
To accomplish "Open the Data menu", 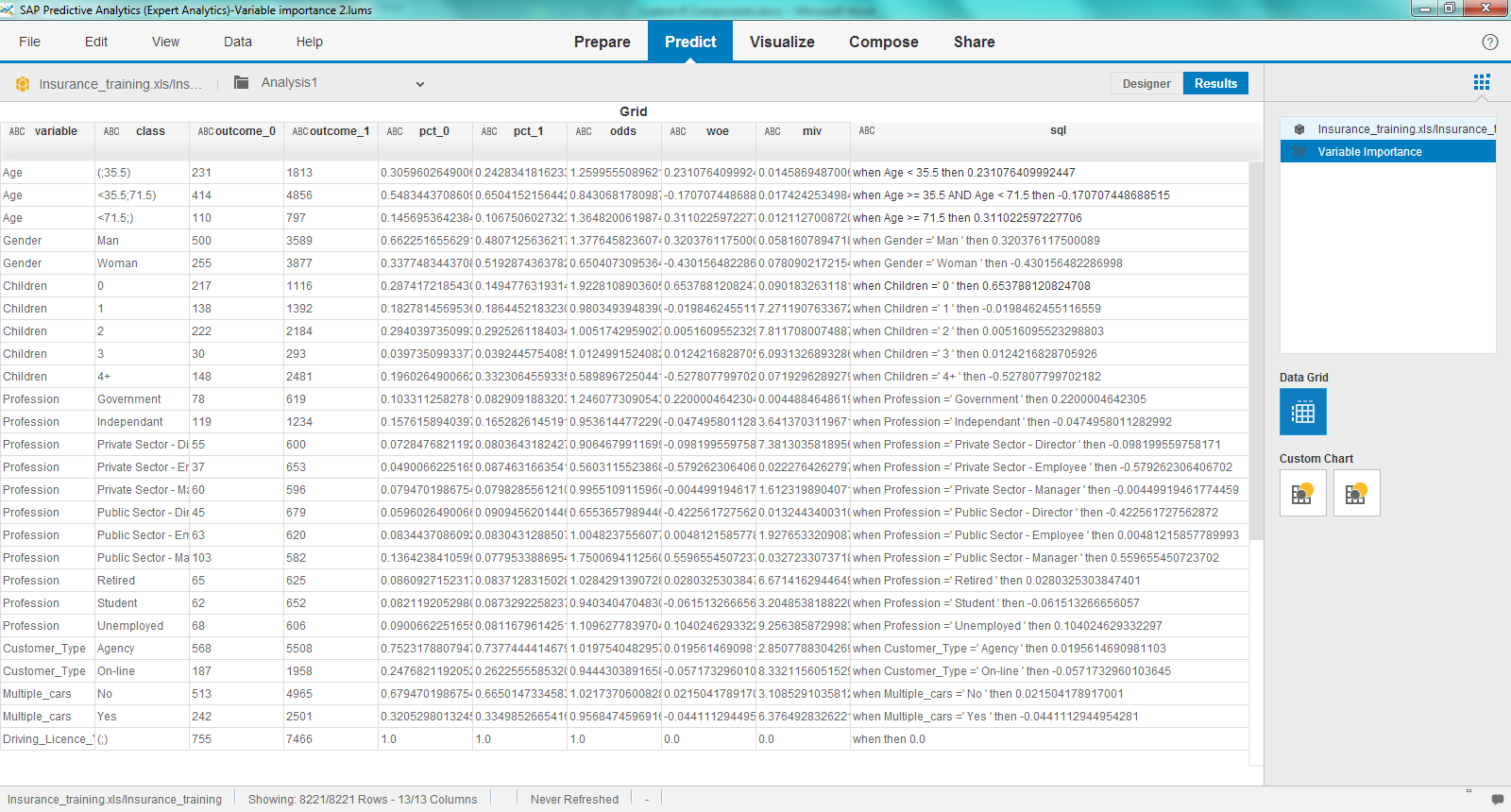I will tap(238, 42).
